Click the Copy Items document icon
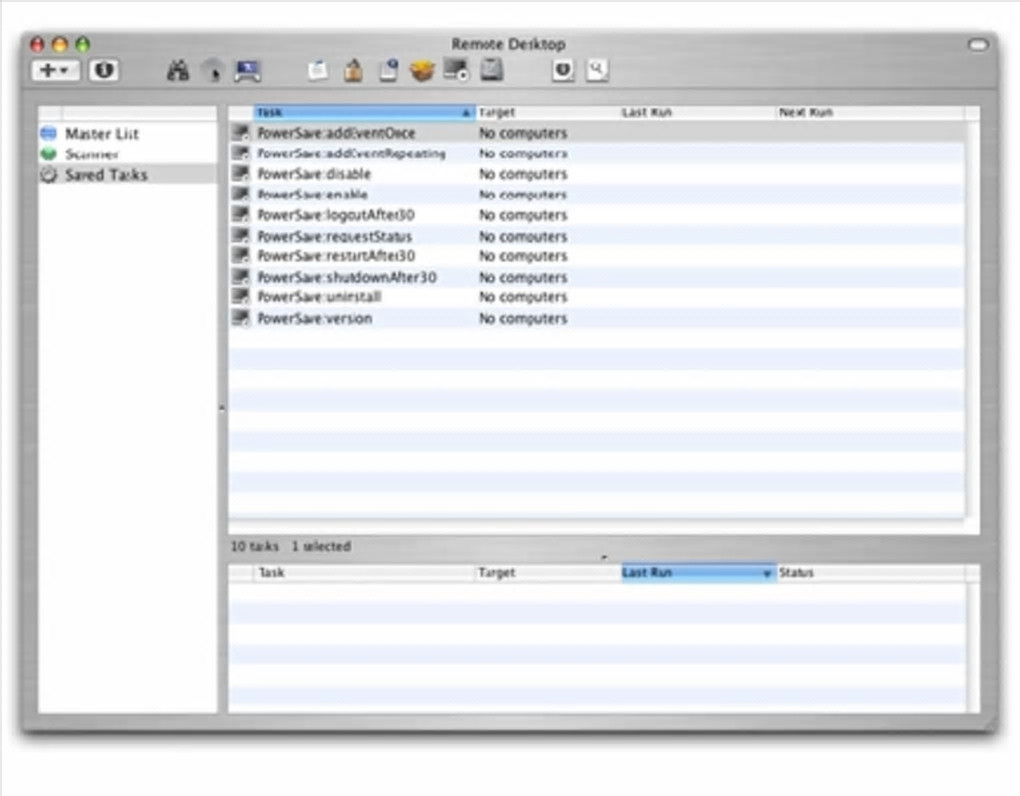Image resolution: width=1020 pixels, height=796 pixels. (318, 70)
